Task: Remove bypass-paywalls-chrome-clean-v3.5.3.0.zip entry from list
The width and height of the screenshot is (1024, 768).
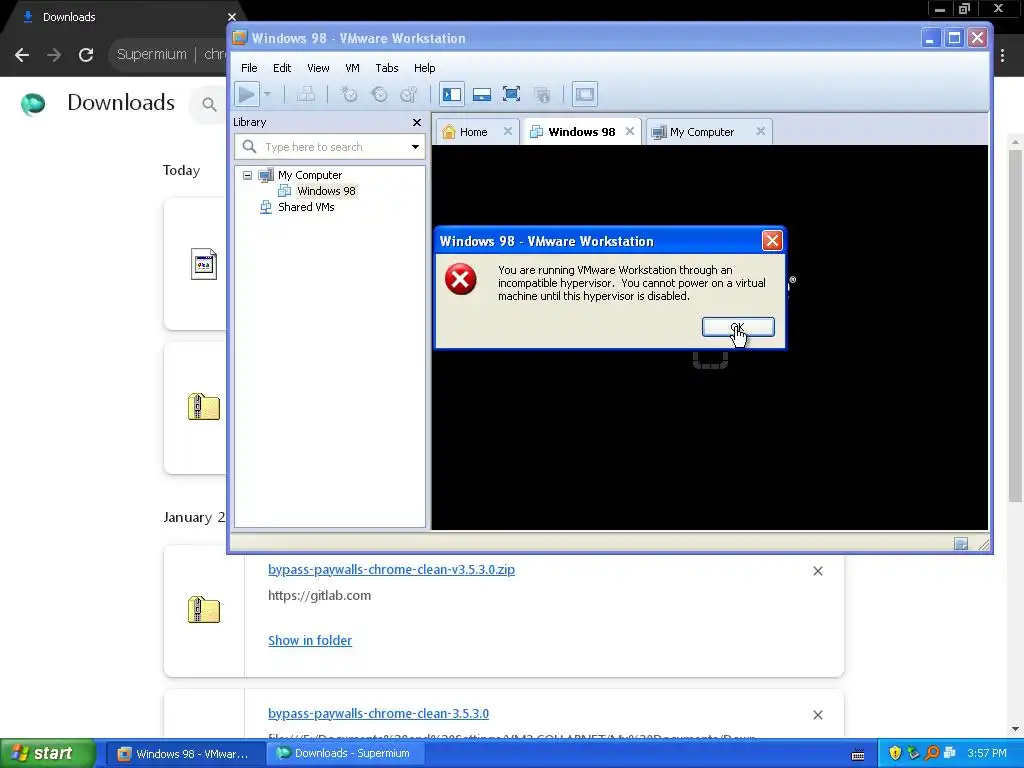Action: tap(818, 571)
